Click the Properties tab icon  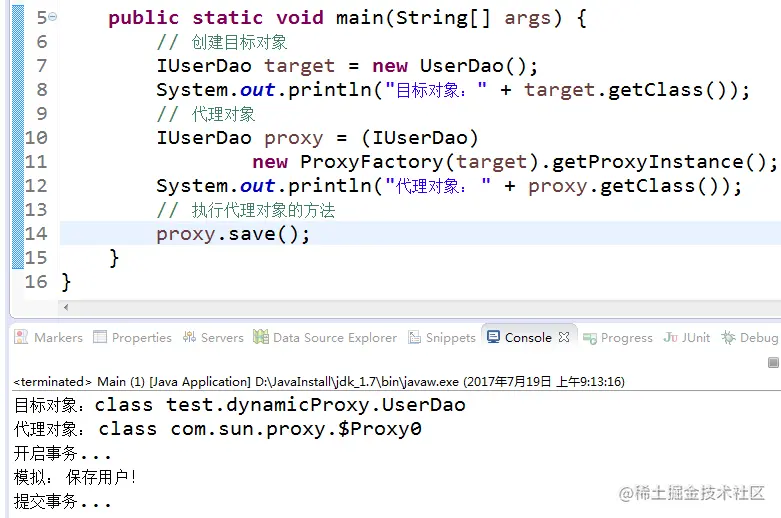(x=100, y=337)
